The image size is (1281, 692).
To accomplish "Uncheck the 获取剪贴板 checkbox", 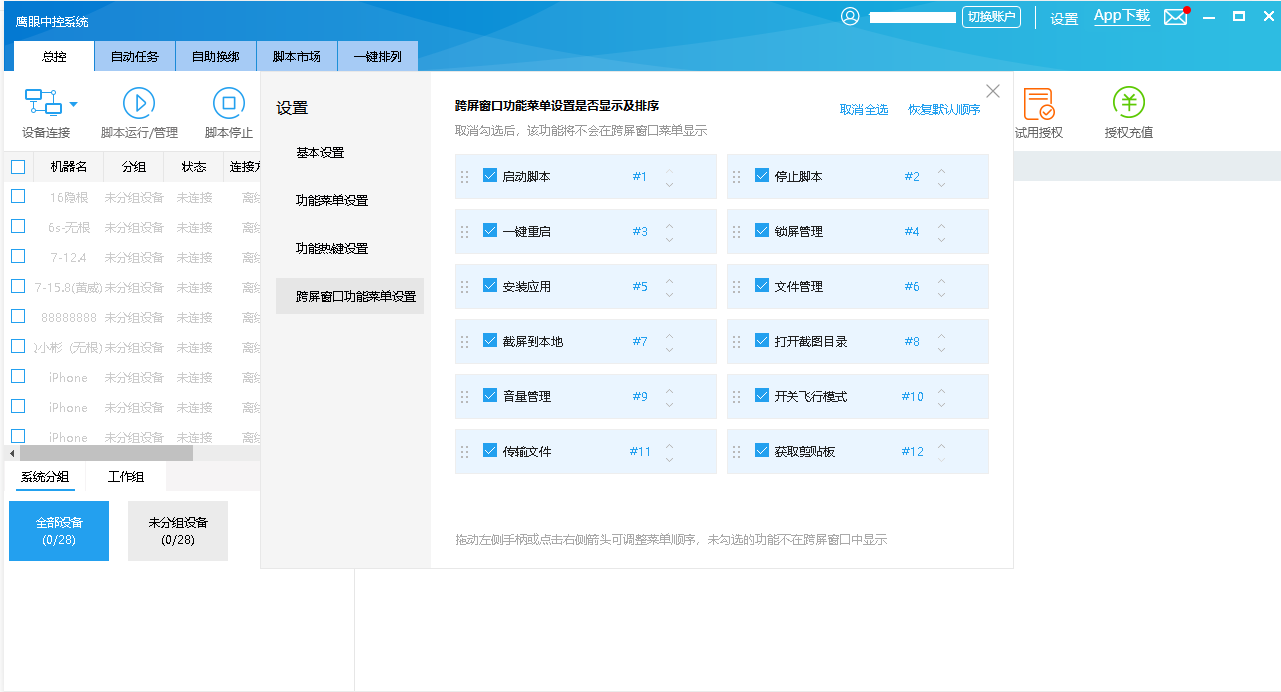I will tap(762, 450).
